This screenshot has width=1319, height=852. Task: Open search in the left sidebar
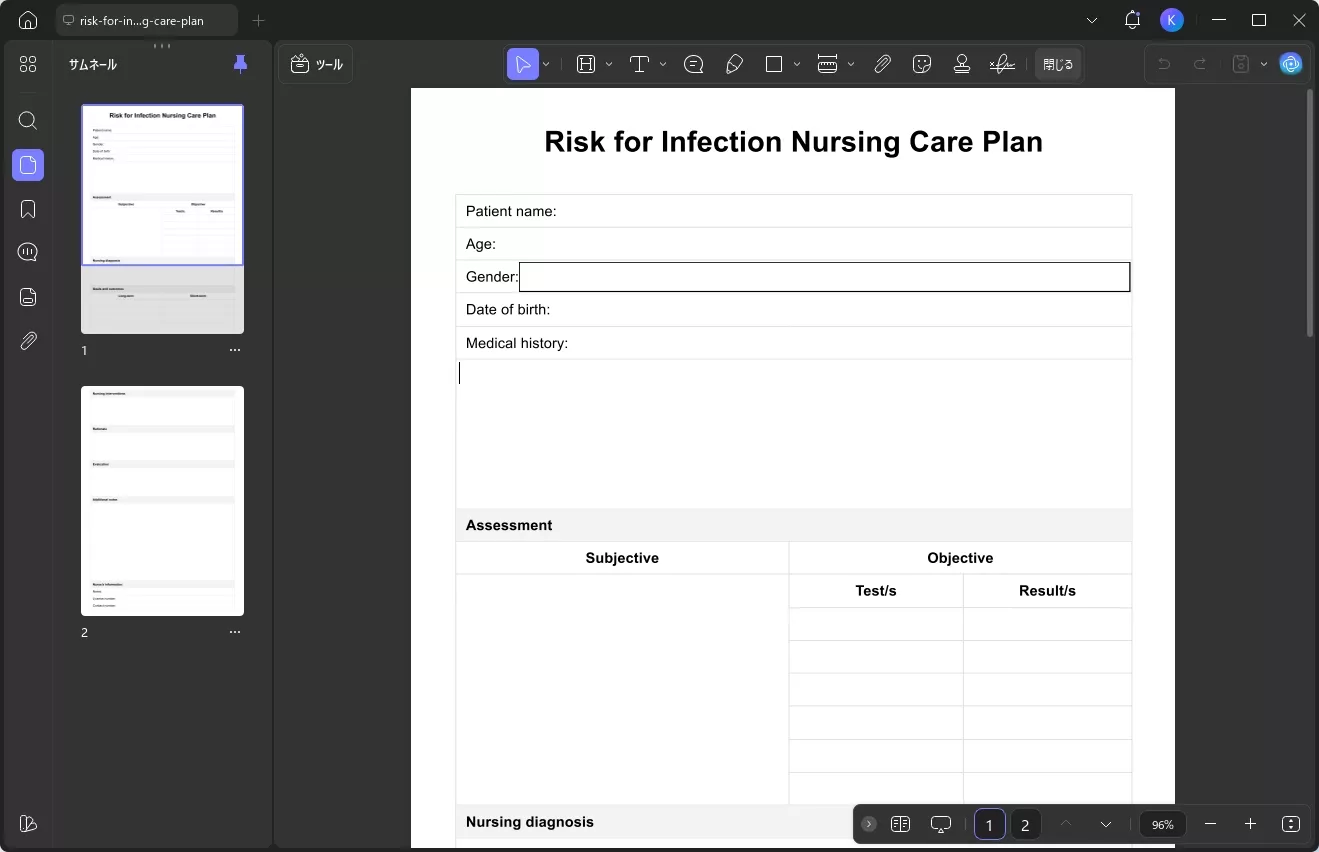coord(28,121)
